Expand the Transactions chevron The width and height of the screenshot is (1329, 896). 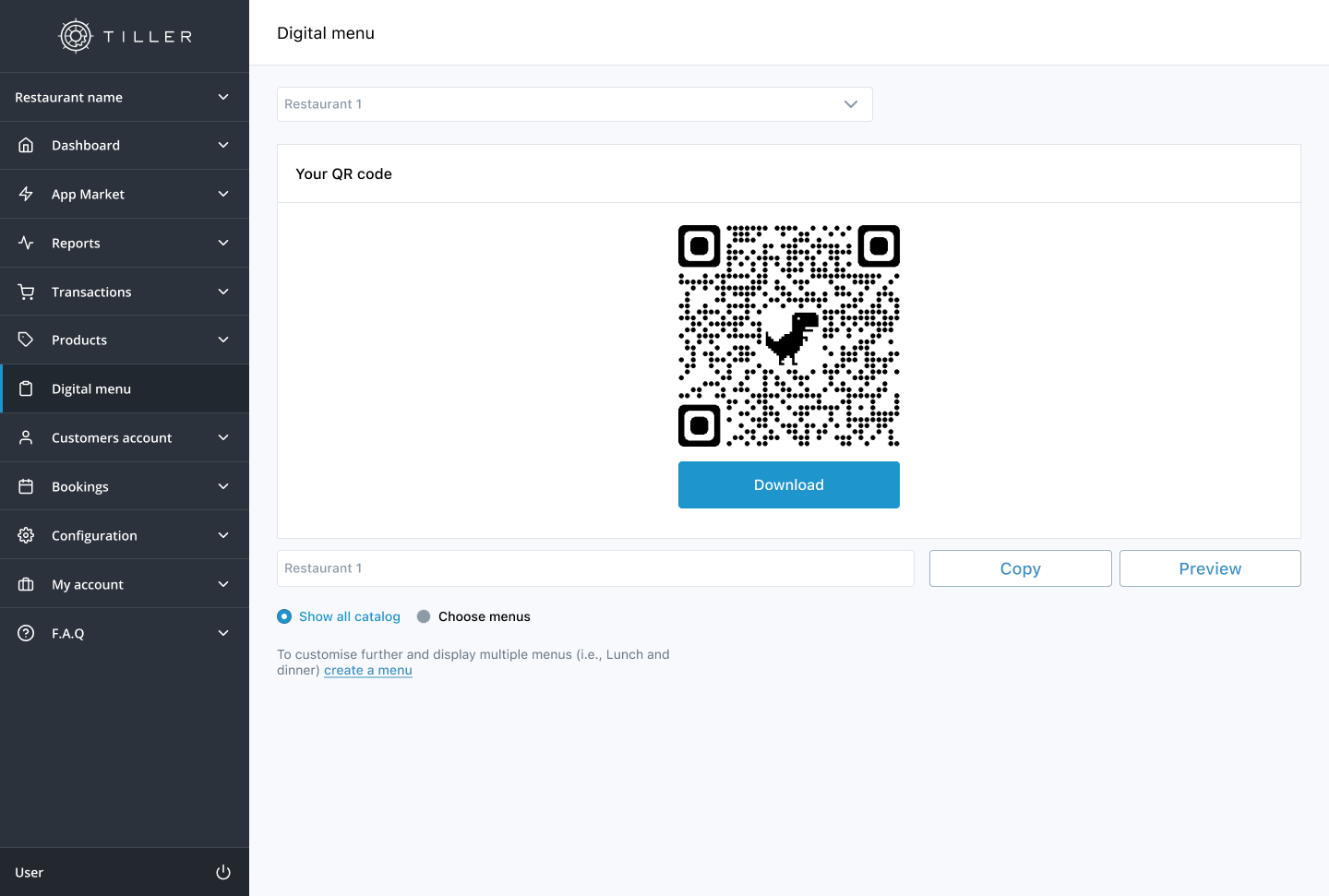tap(223, 292)
